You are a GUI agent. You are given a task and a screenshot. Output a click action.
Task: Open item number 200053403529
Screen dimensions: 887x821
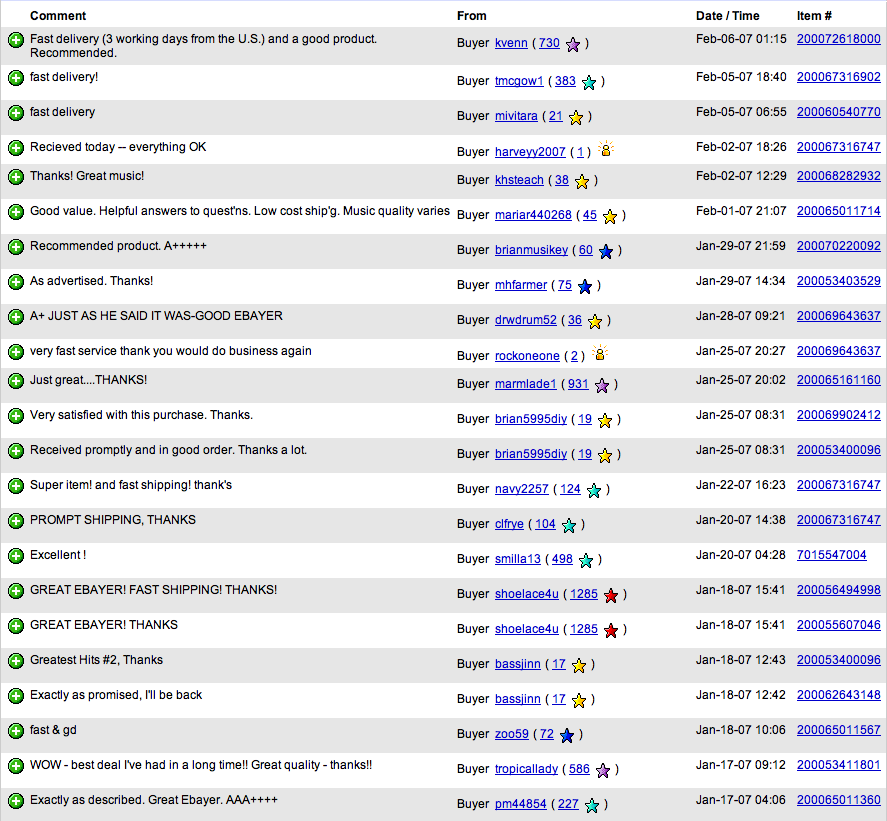[x=839, y=281]
